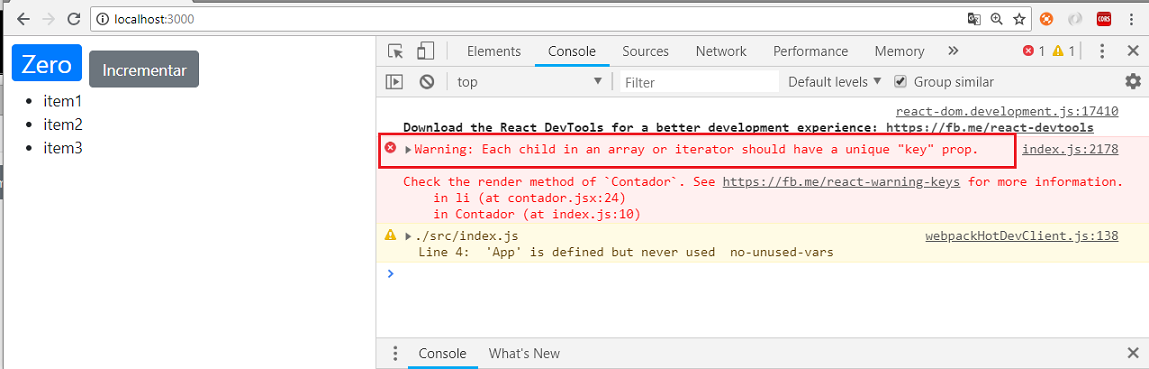Bookmark this page with the star
The height and width of the screenshot is (369, 1149).
point(1019,20)
